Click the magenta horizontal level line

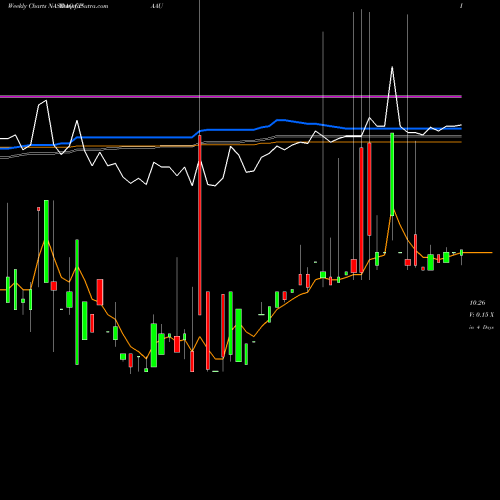tap(231, 96)
